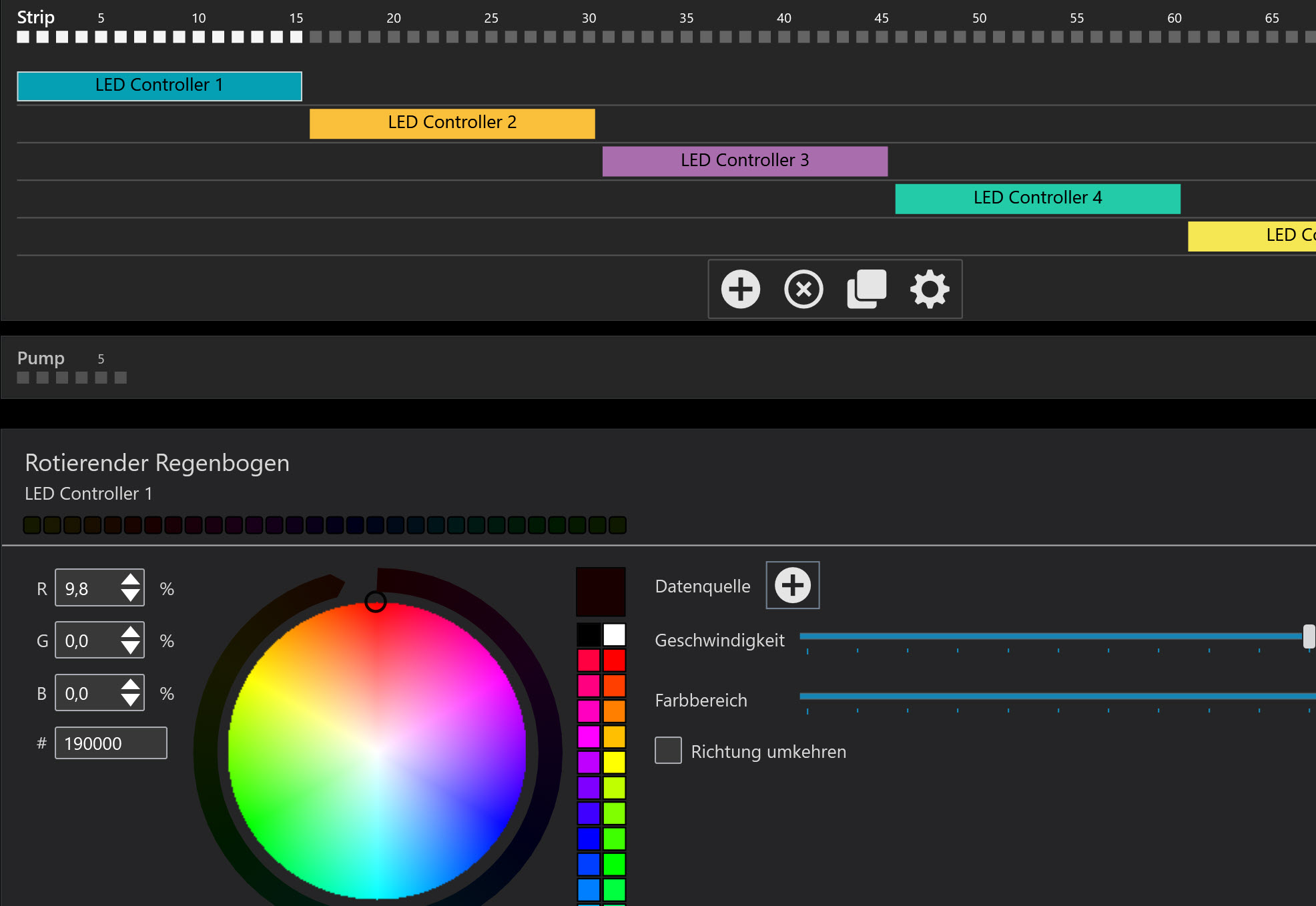Increase the R value with up arrow
This screenshot has width=1316, height=906.
point(131,580)
